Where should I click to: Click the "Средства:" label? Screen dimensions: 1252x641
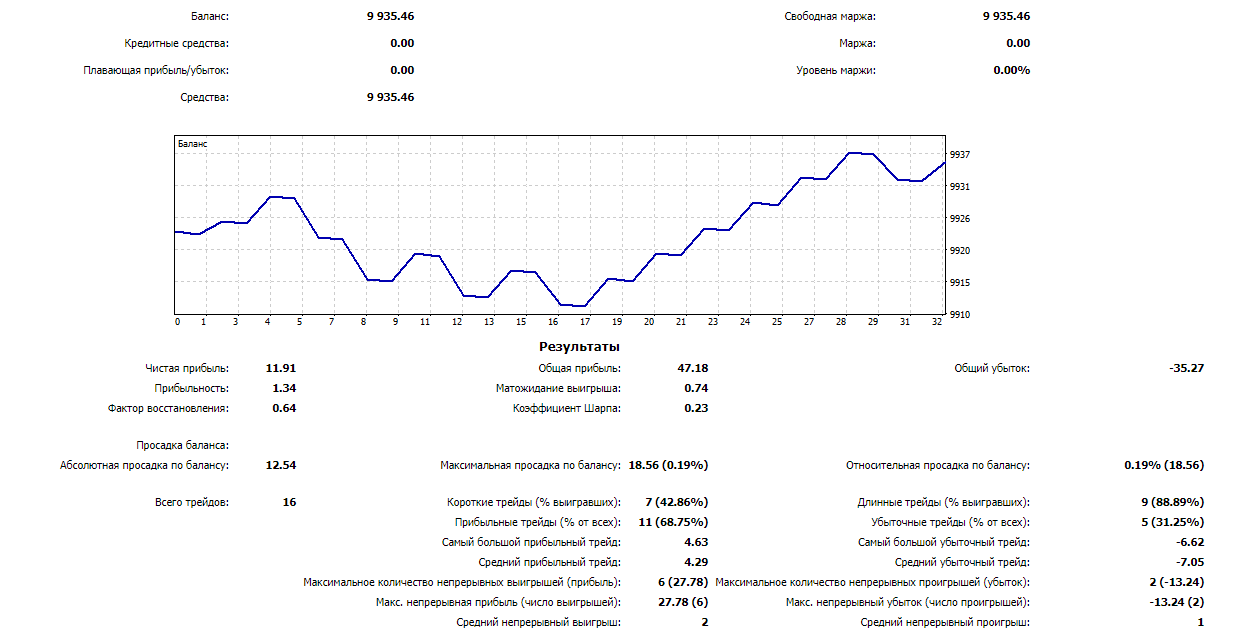pos(204,97)
